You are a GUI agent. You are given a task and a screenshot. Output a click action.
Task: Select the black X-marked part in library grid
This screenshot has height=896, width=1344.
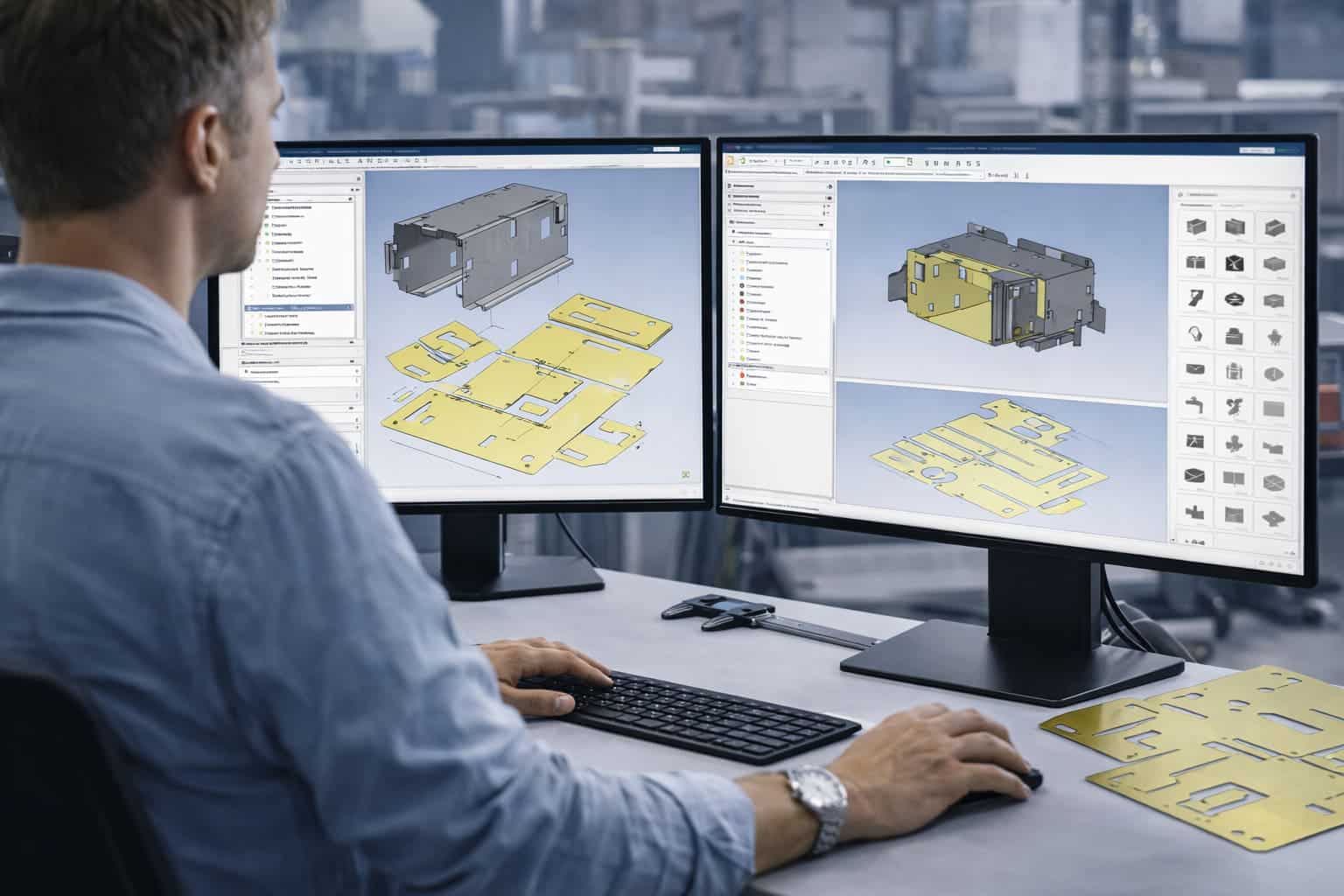click(x=1235, y=262)
